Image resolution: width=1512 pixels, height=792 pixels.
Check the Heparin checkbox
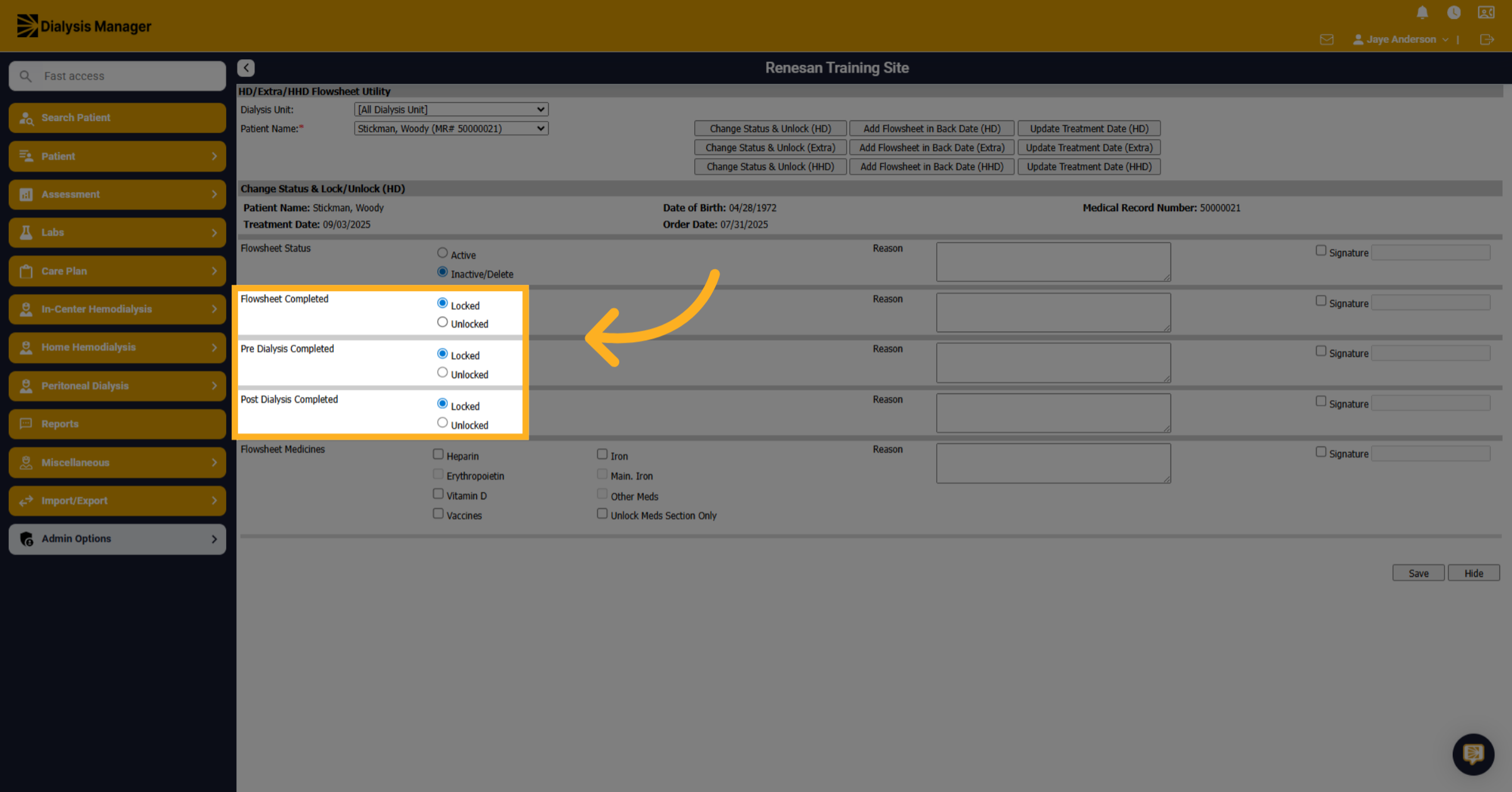[438, 454]
